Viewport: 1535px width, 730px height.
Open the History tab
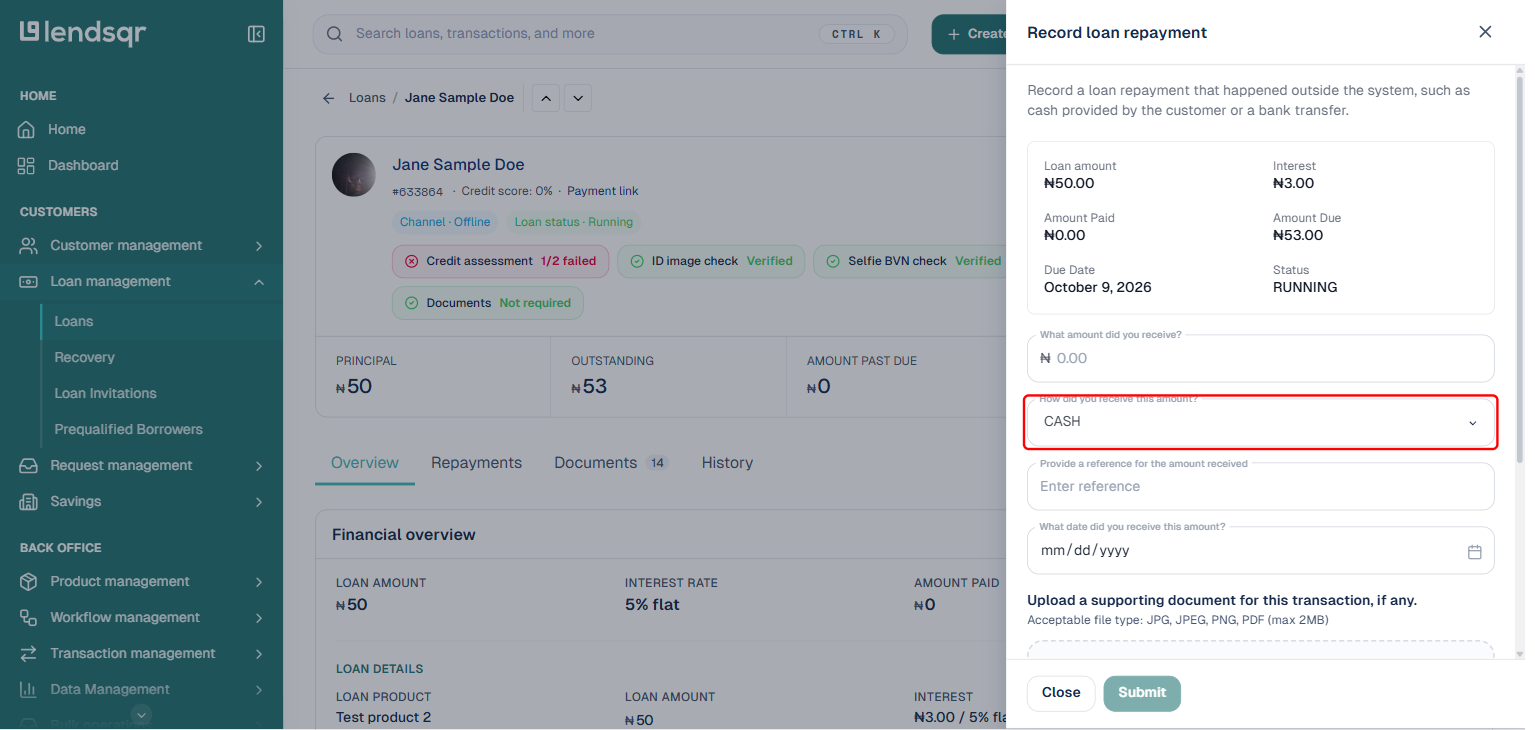(x=727, y=463)
